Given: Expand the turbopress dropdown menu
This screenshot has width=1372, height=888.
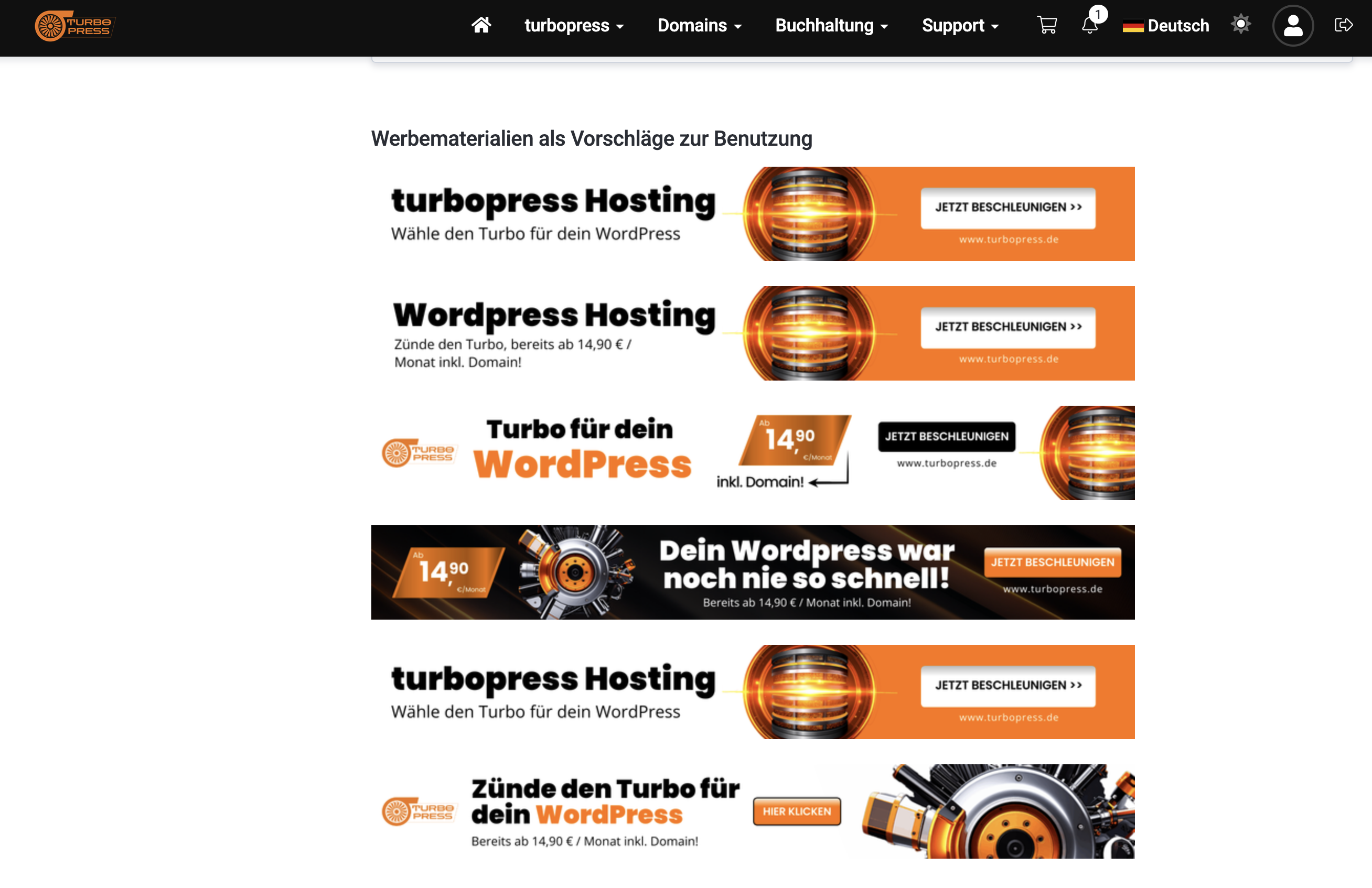Looking at the screenshot, I should click(x=574, y=26).
